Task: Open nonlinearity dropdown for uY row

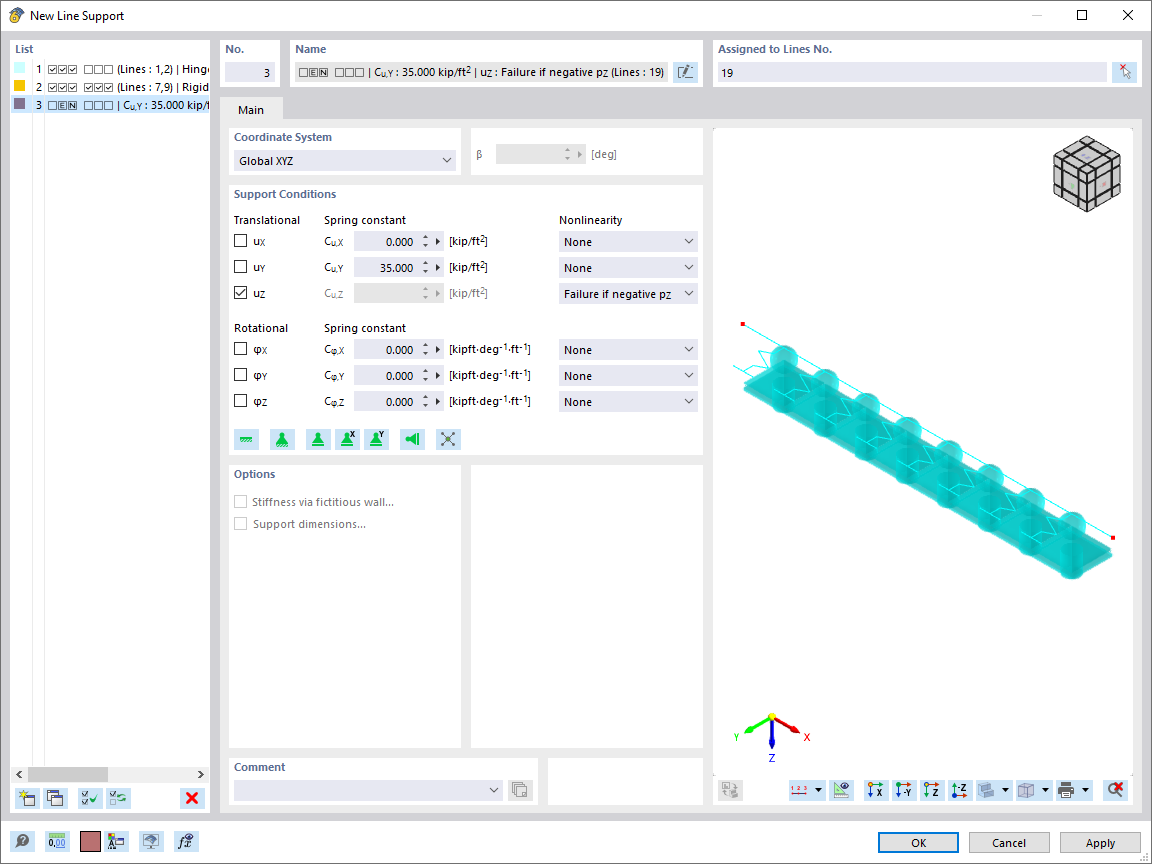Action: pyautogui.click(x=628, y=267)
